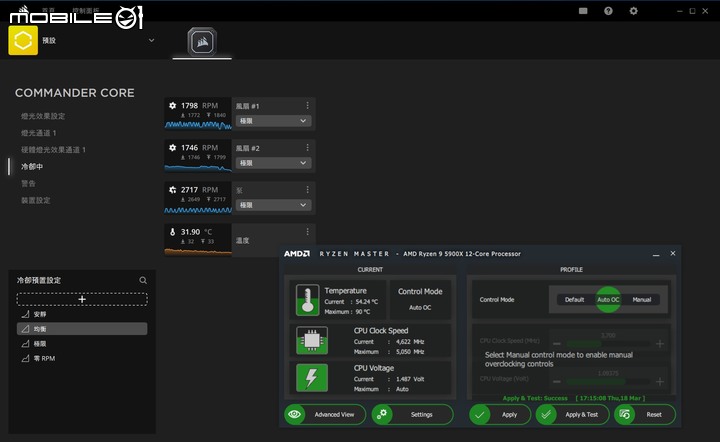Click the 1798 RPM speed graph
Image resolution: width=720 pixels, height=442 pixels.
[198, 125]
